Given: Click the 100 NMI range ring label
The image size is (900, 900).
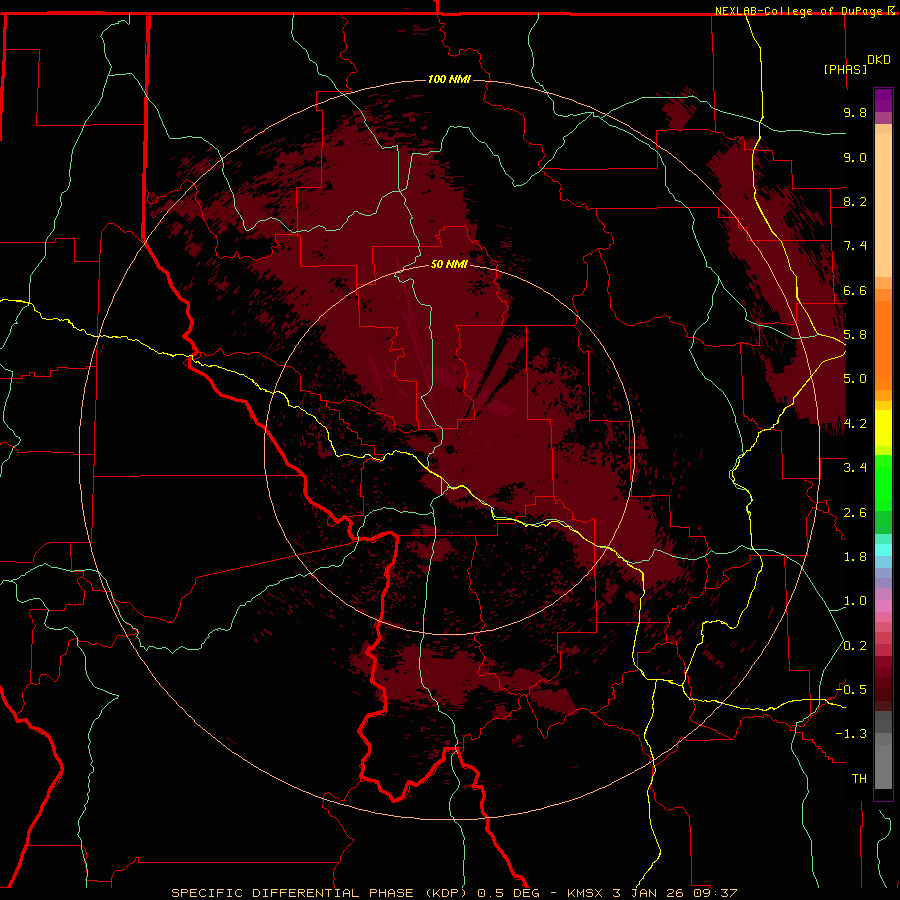Looking at the screenshot, I should click(x=449, y=79).
